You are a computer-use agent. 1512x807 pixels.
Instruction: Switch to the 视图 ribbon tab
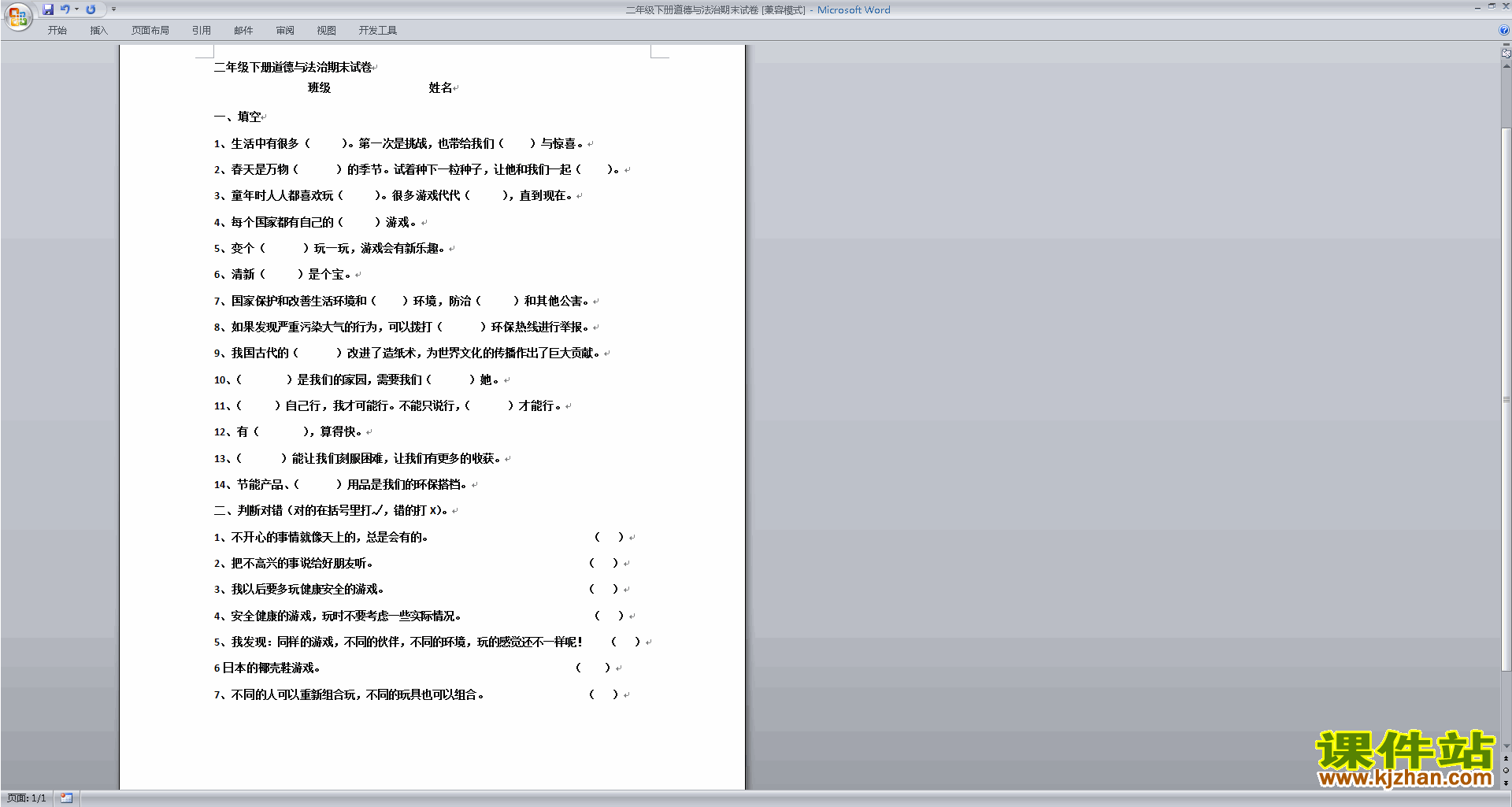pyautogui.click(x=327, y=31)
